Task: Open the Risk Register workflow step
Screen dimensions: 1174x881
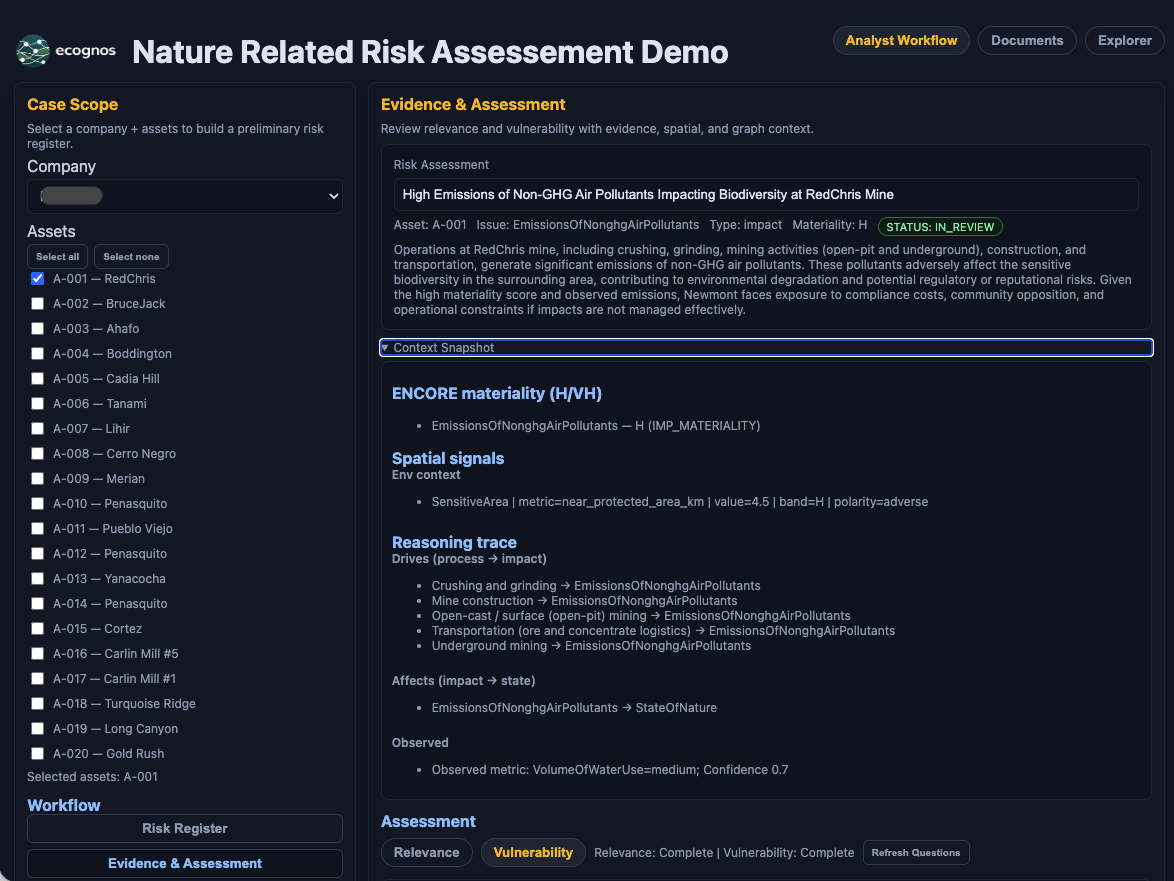Action: 185,829
